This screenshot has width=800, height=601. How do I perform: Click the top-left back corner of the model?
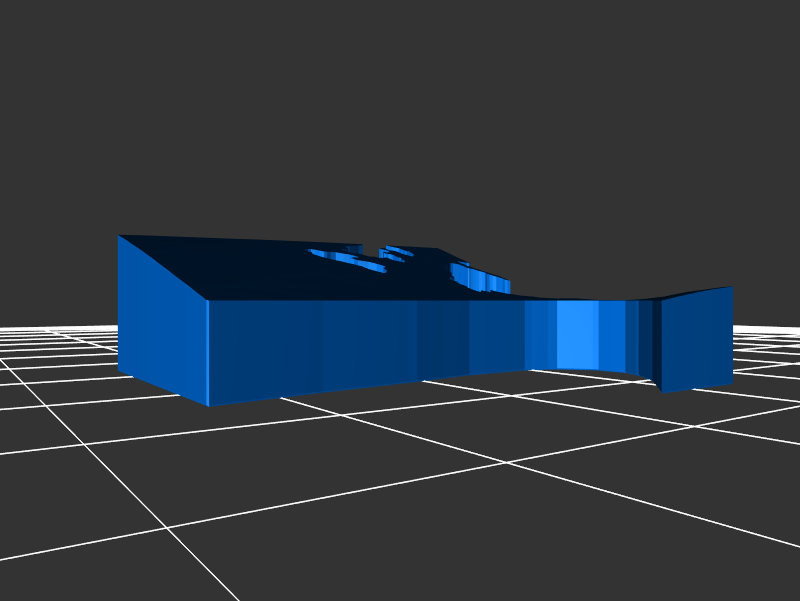pyautogui.click(x=119, y=237)
